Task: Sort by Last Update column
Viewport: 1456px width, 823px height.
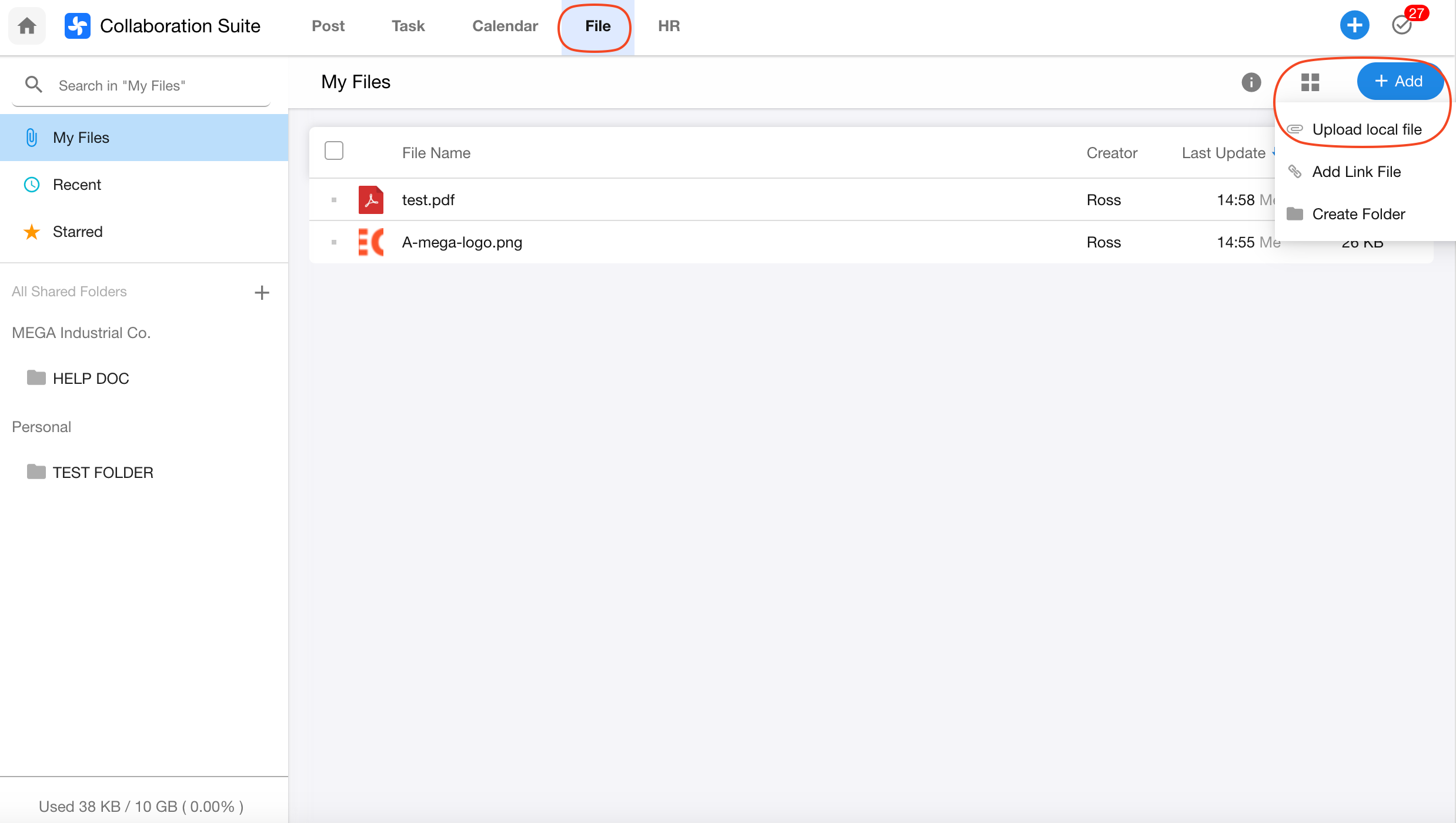Action: (x=1223, y=153)
